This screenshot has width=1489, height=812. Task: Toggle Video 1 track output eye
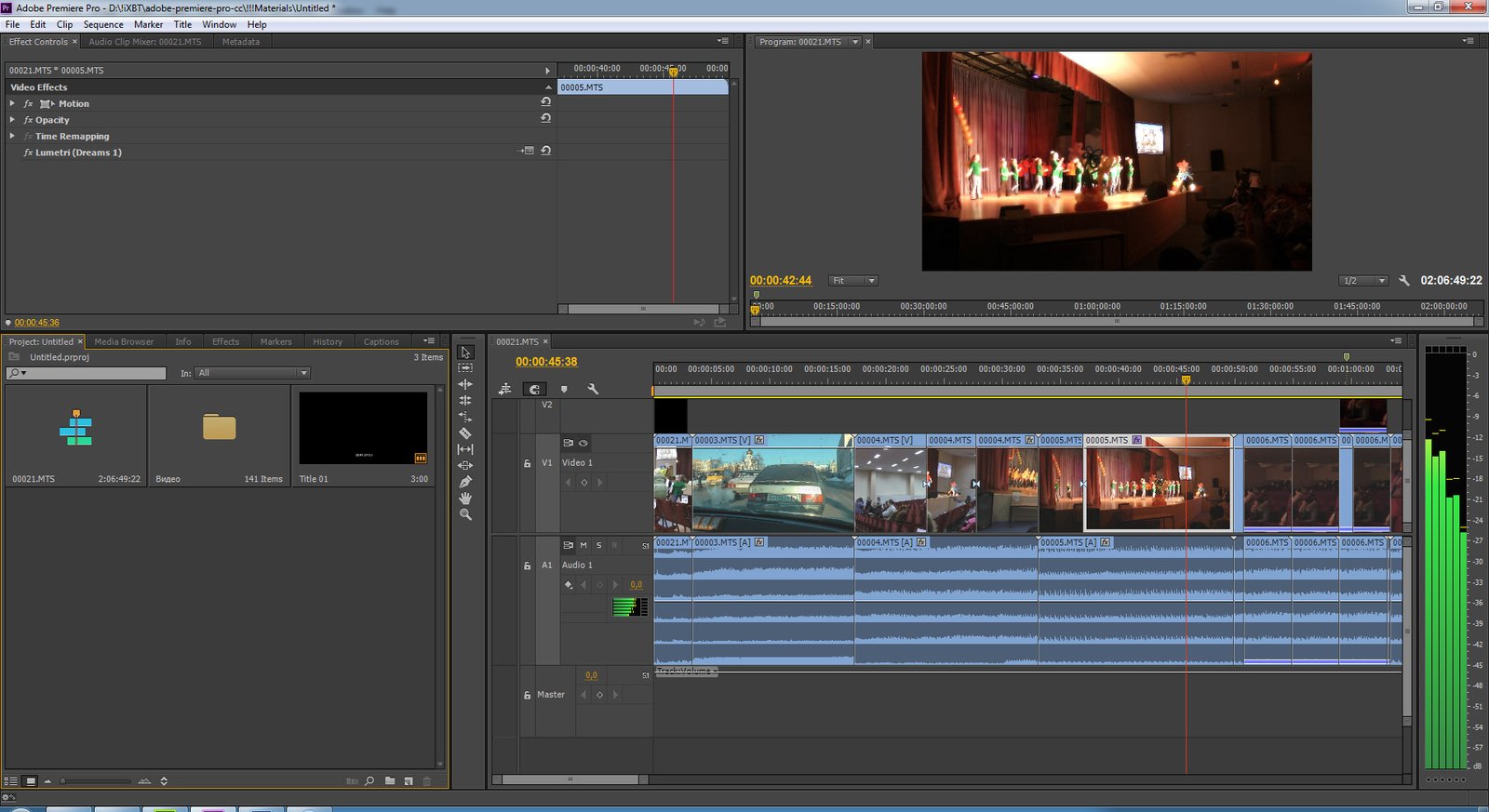pos(584,443)
